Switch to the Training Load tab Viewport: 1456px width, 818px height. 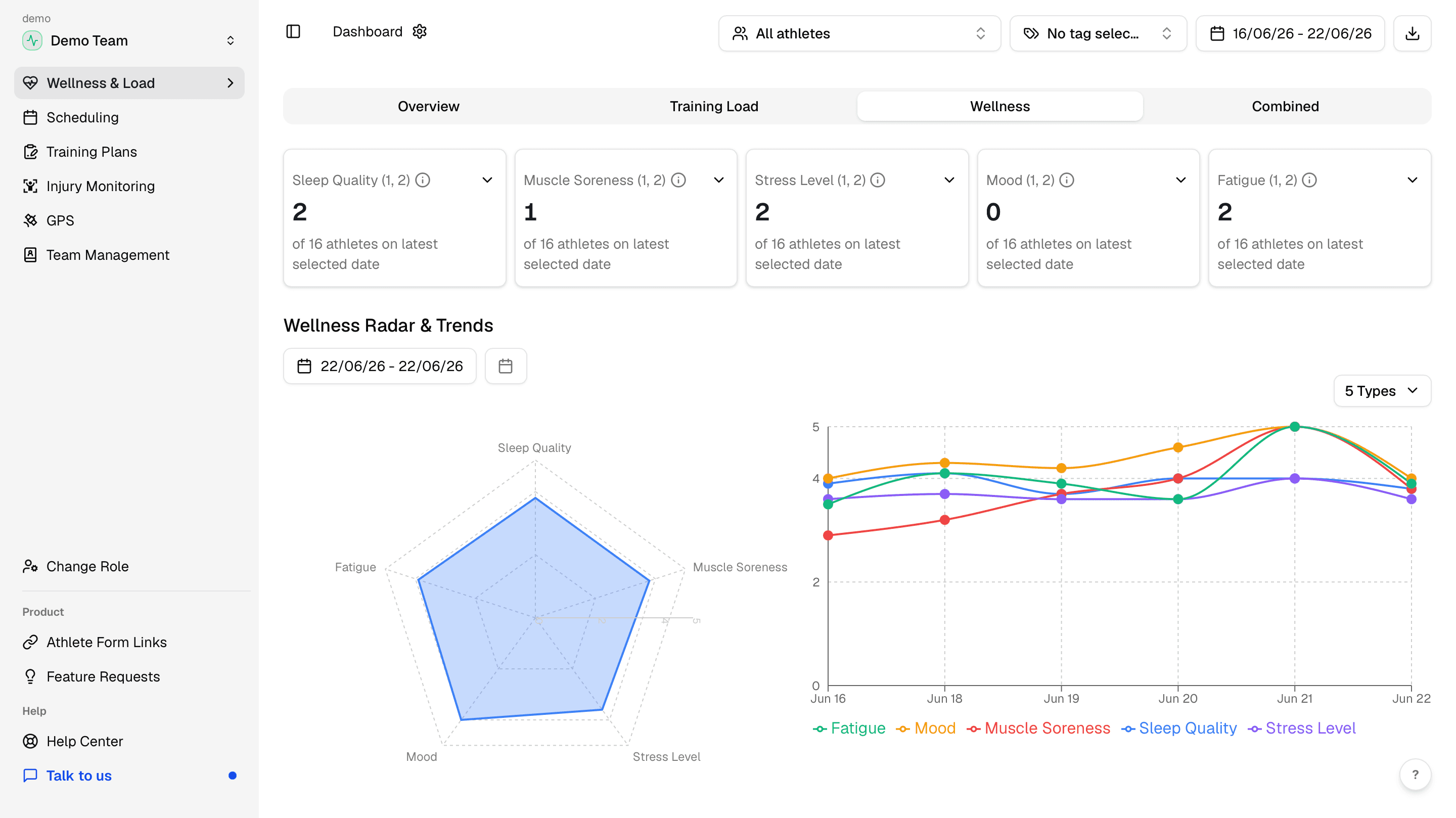pos(714,106)
